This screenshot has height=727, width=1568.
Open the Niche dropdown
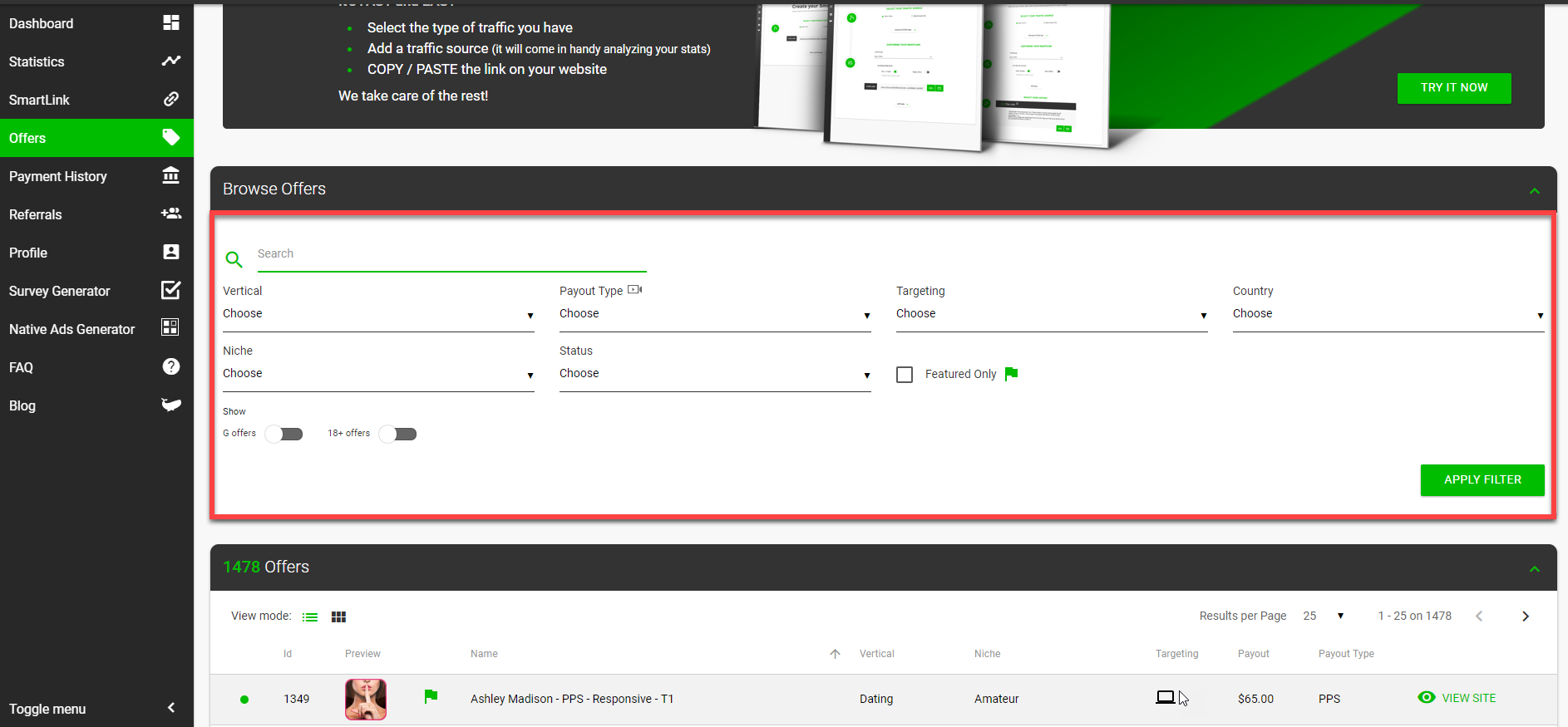378,374
